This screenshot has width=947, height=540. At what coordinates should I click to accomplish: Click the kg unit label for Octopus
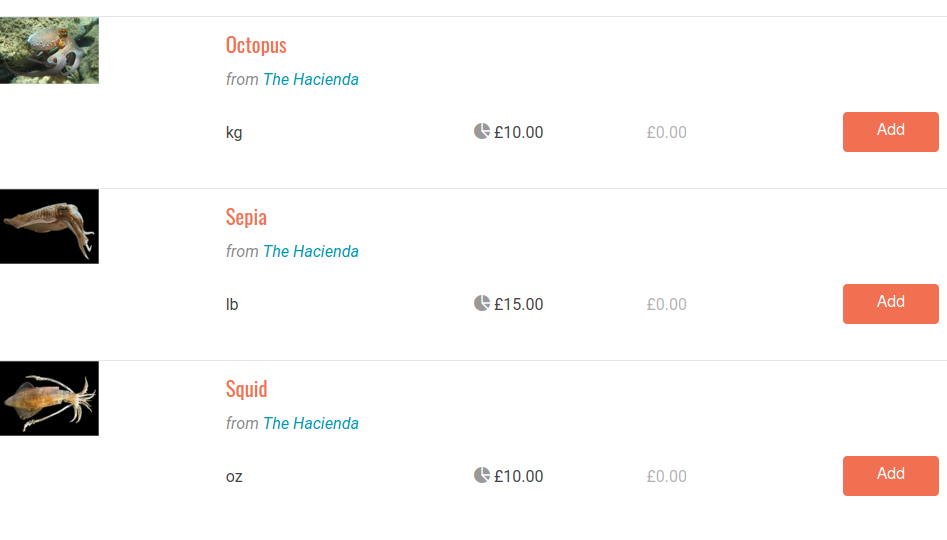click(x=234, y=132)
